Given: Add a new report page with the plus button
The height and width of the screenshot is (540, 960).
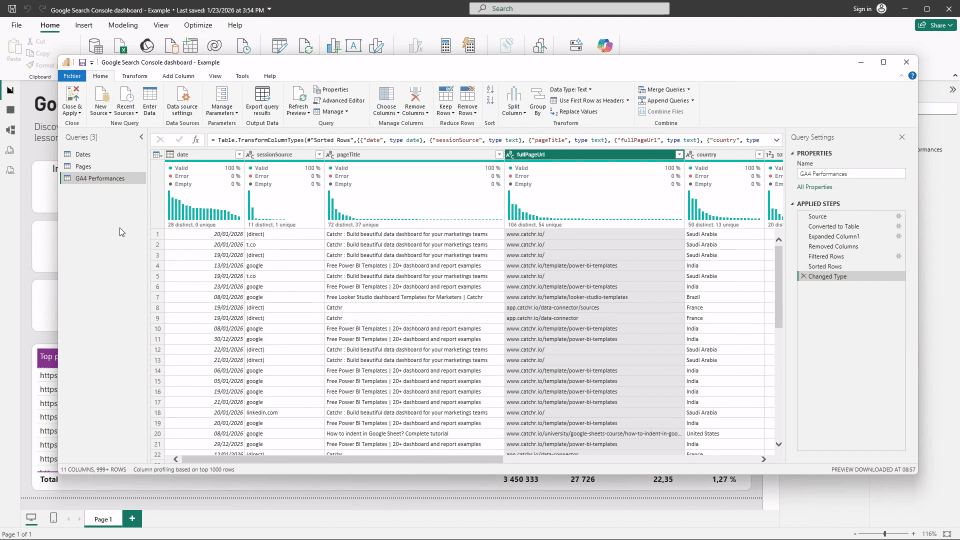Looking at the screenshot, I should (x=132, y=519).
